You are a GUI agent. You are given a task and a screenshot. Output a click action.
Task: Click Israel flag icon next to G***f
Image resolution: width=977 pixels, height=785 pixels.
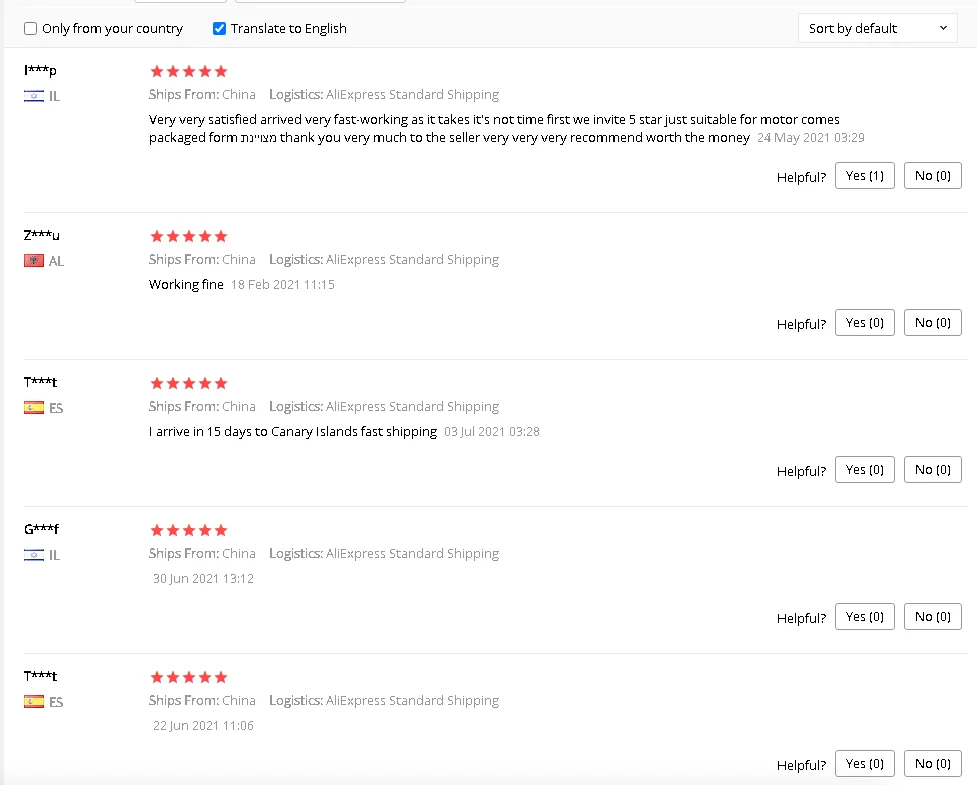coord(34,554)
